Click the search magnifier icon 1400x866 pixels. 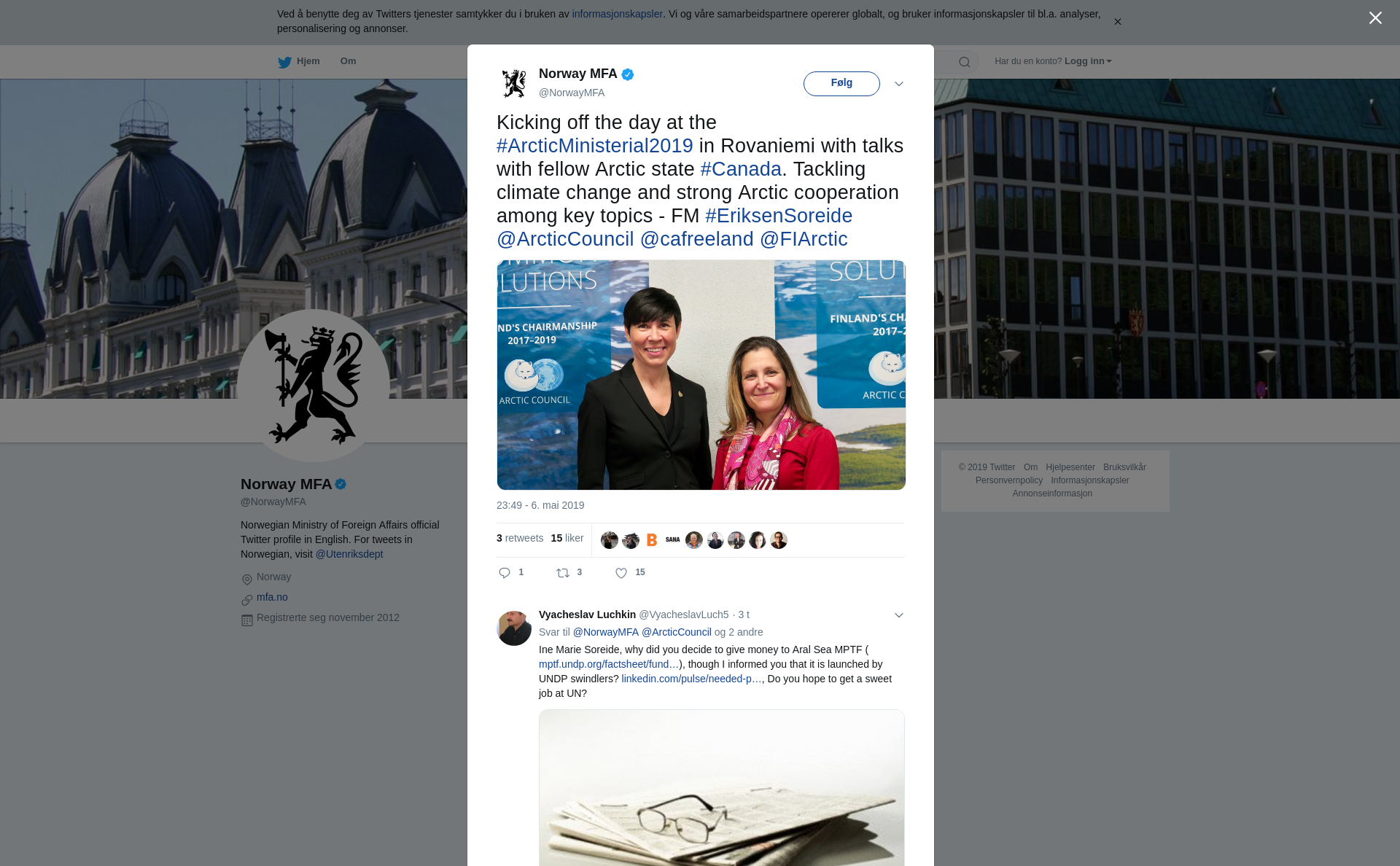coord(965,62)
